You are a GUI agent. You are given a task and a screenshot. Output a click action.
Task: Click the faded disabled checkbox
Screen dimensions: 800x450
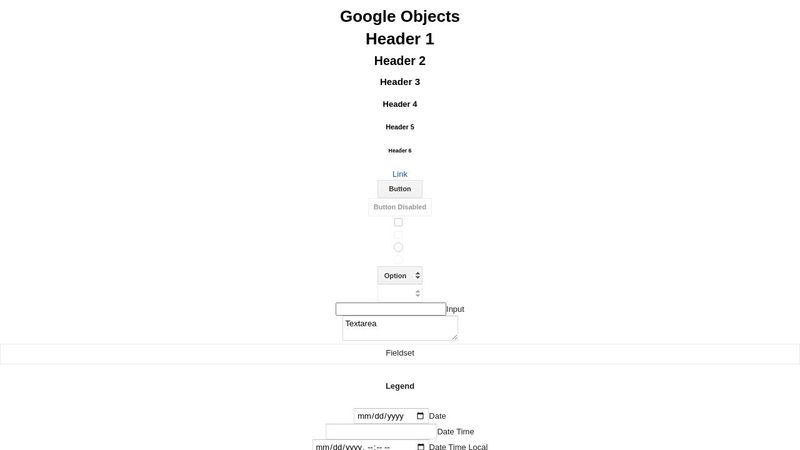tap(398, 235)
